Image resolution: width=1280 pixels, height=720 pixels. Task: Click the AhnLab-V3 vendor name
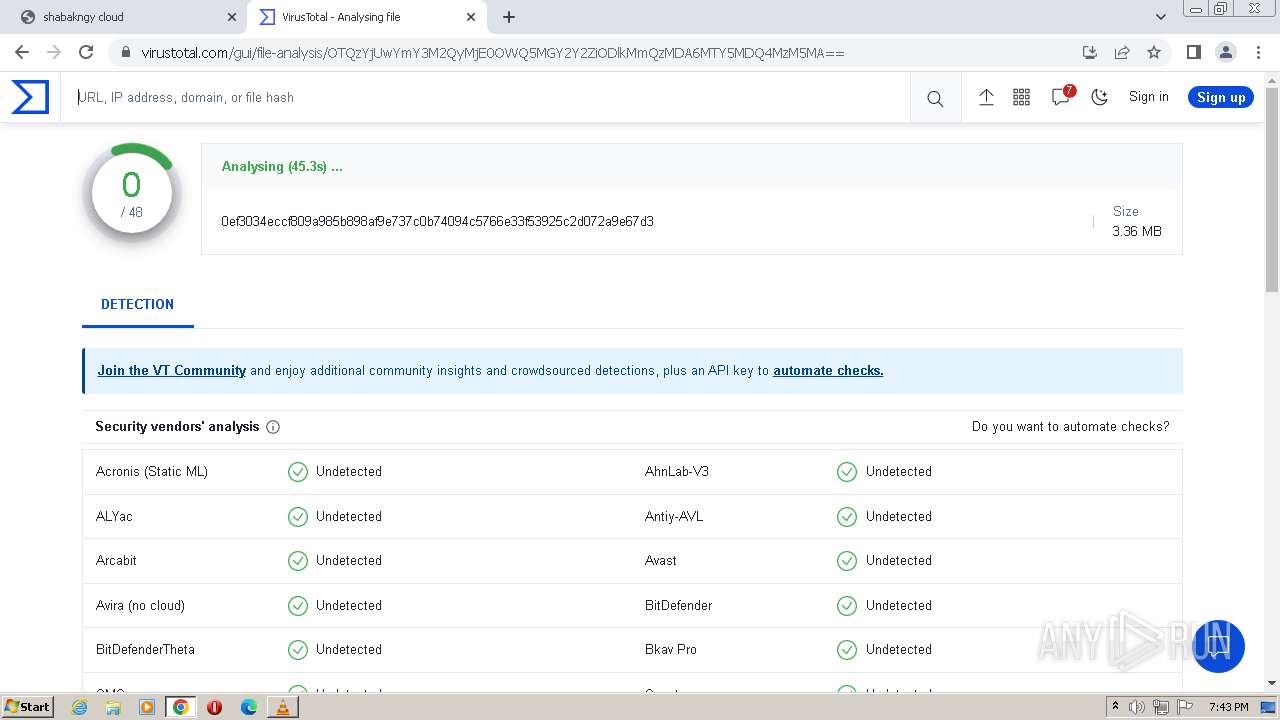pos(677,471)
